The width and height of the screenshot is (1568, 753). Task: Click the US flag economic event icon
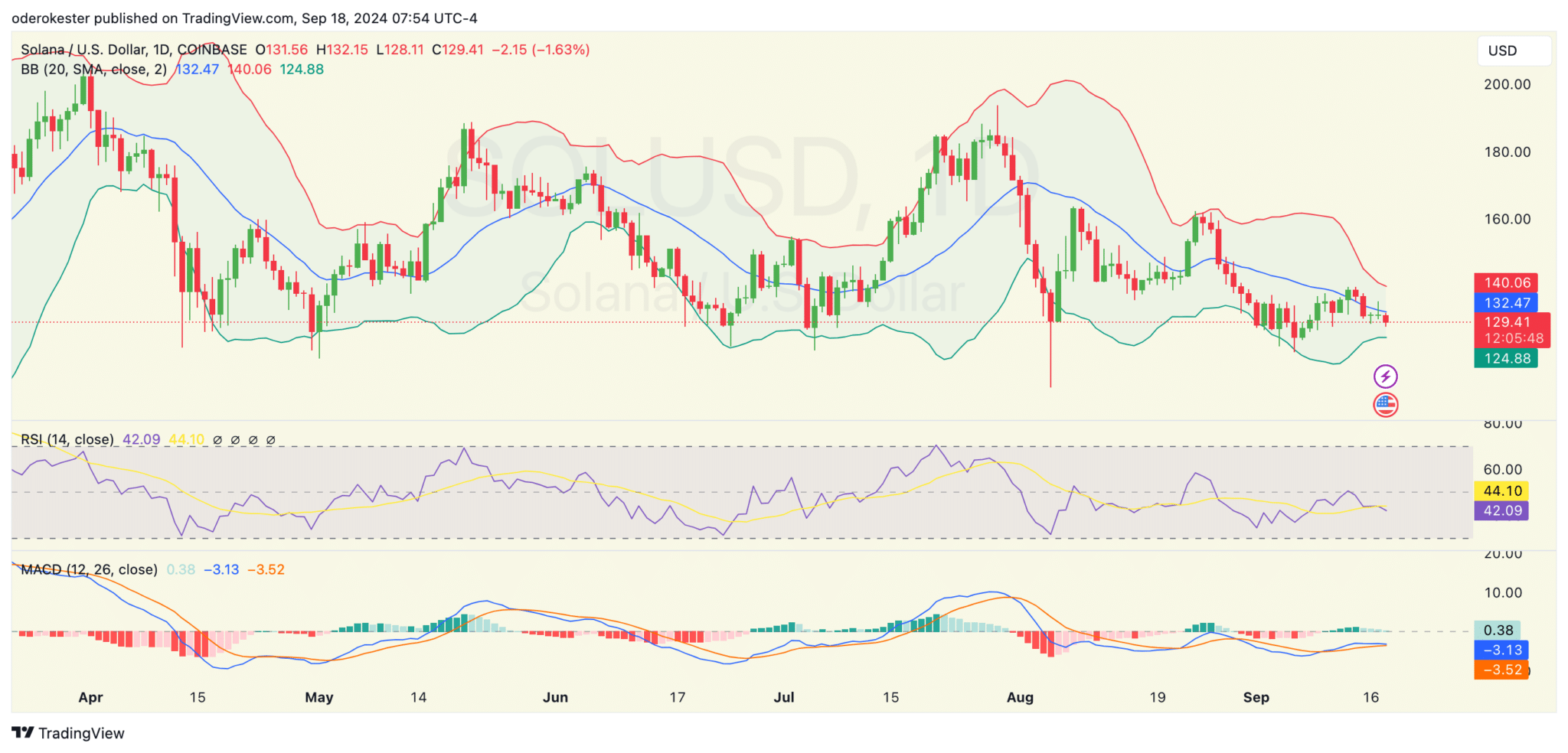pyautogui.click(x=1385, y=405)
